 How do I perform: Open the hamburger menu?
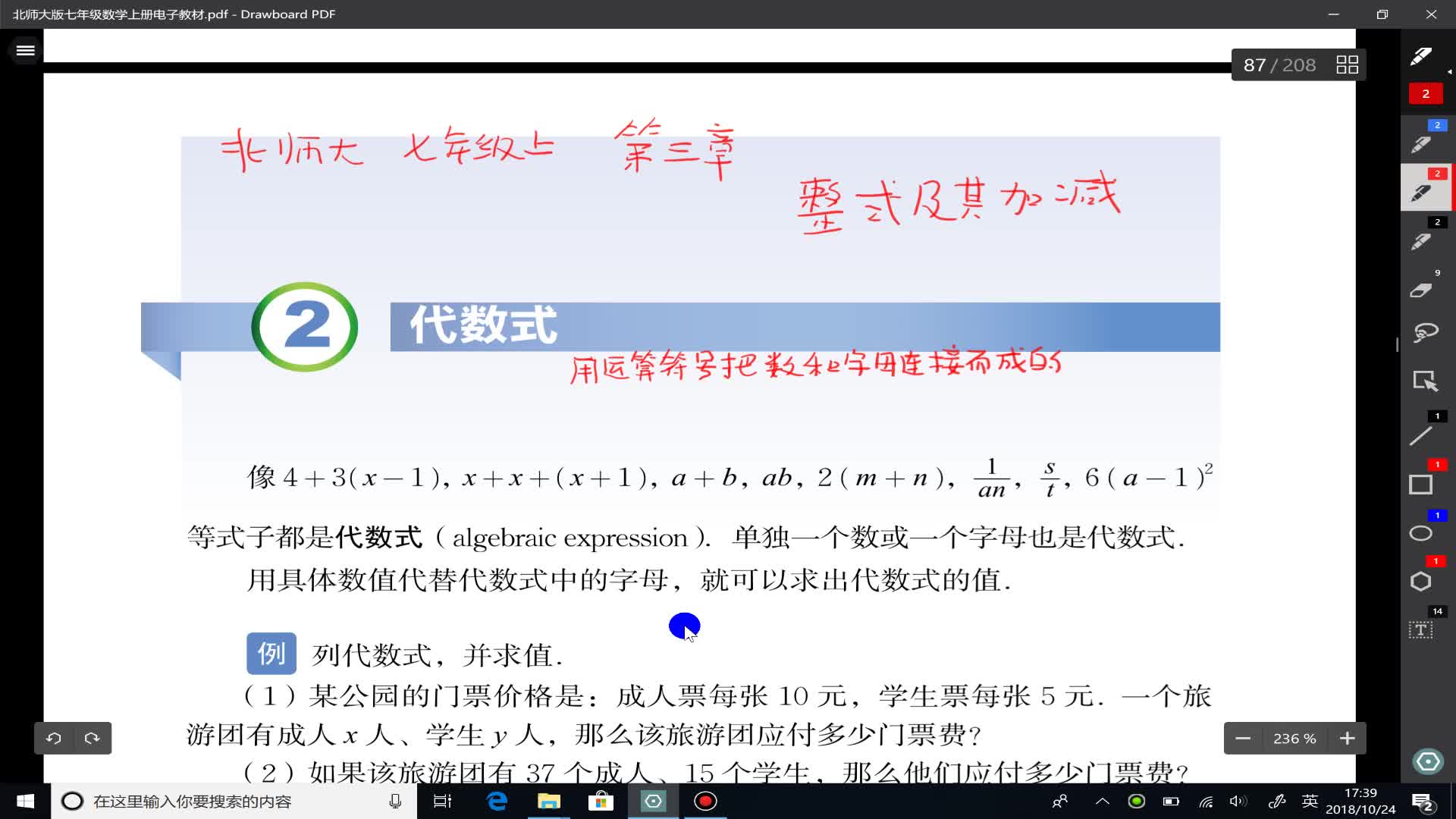25,50
